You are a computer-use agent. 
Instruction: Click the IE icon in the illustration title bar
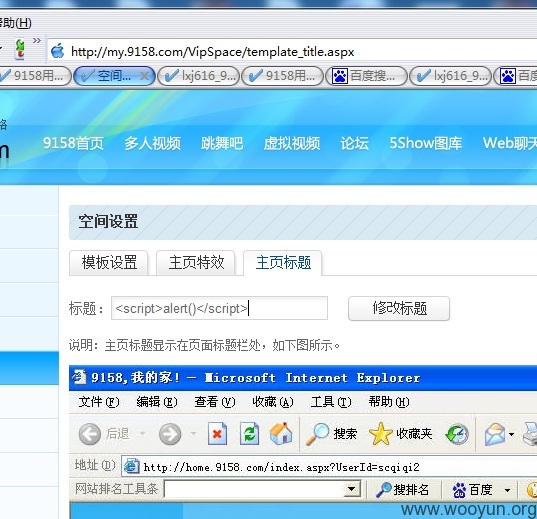(x=79, y=377)
